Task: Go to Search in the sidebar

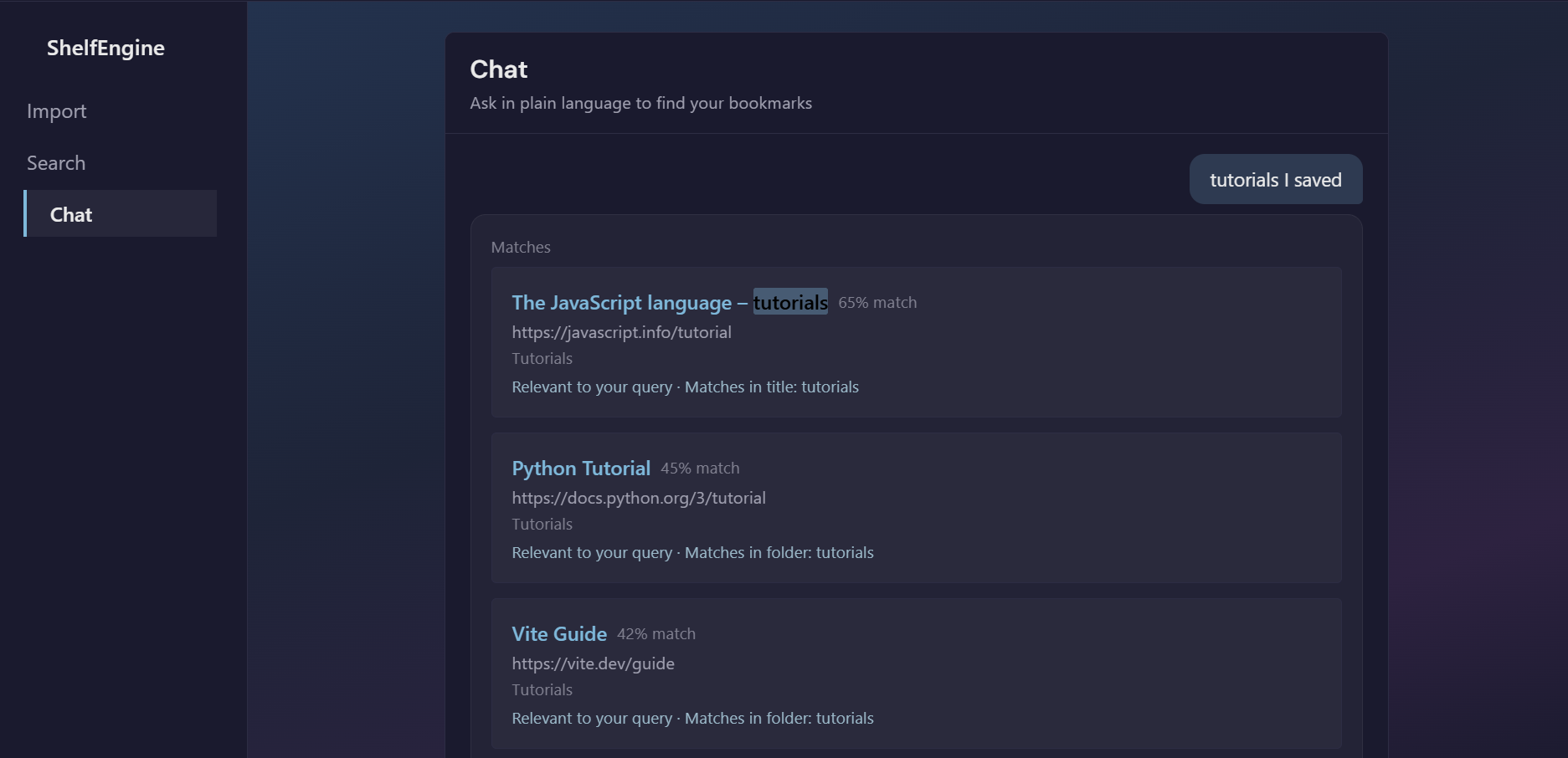Action: (56, 163)
